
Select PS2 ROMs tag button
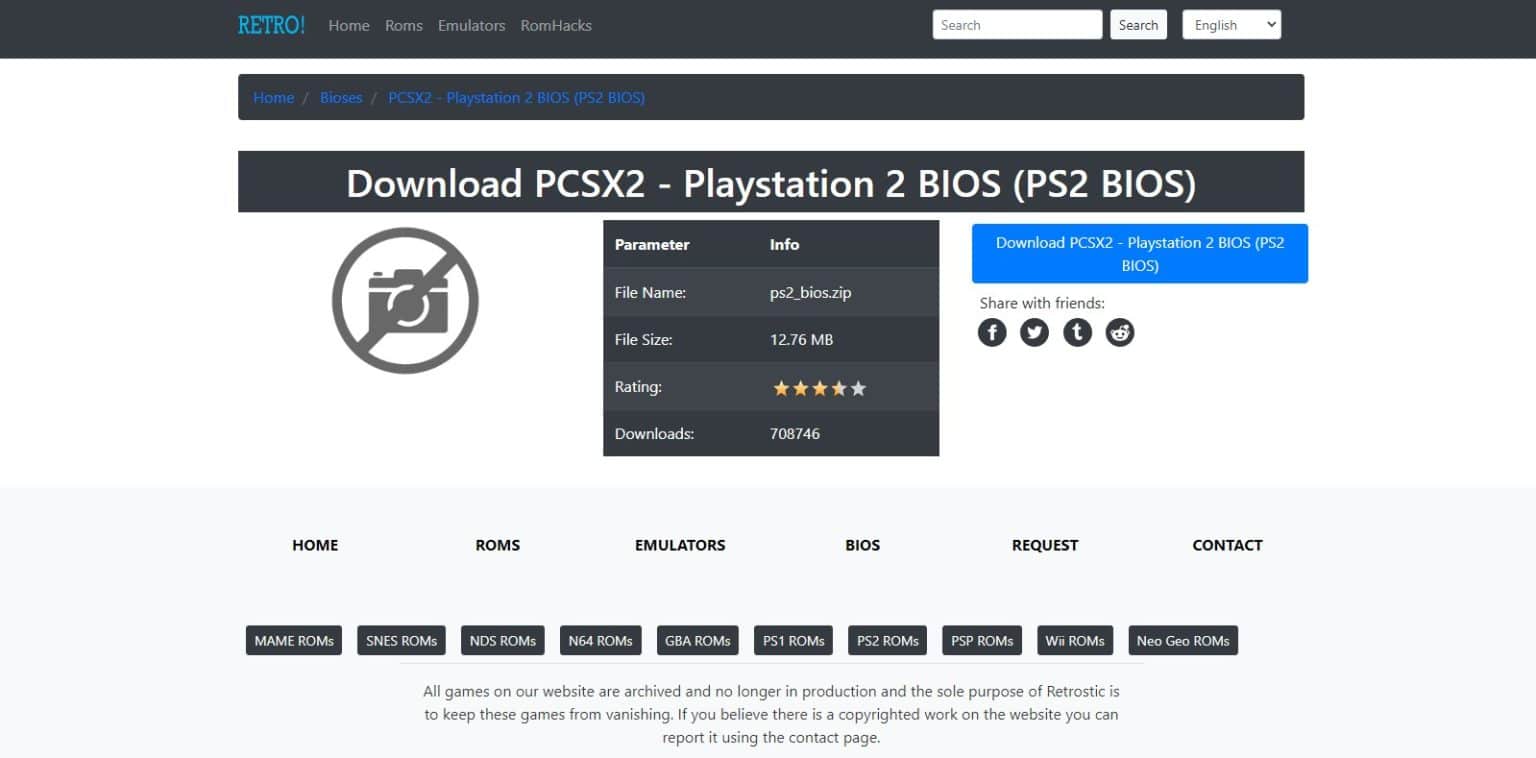coord(888,641)
